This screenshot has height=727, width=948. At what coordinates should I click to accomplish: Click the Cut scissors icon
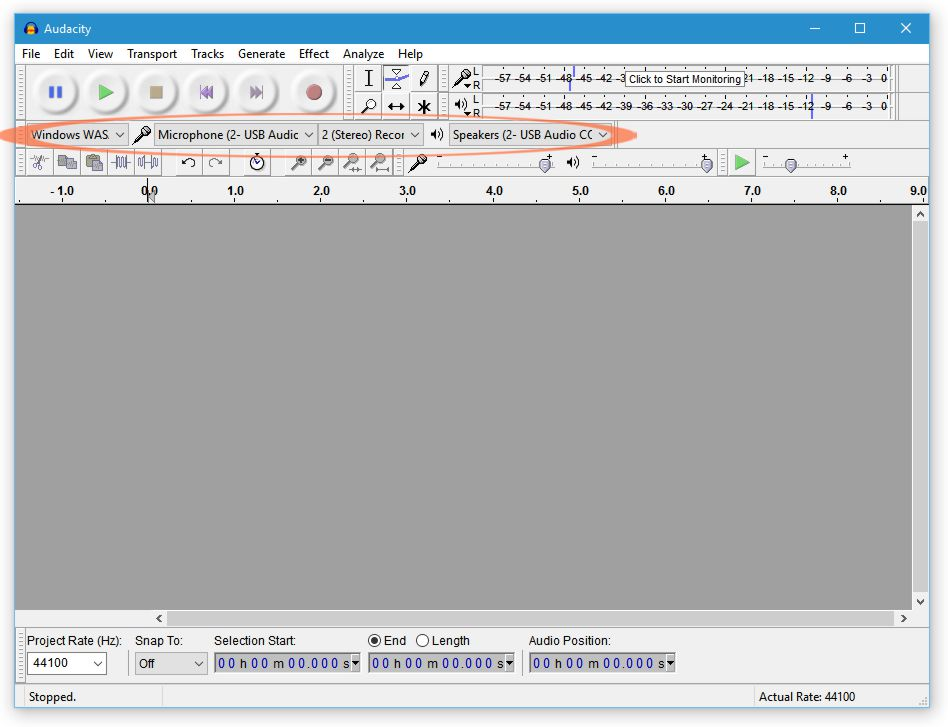[39, 163]
